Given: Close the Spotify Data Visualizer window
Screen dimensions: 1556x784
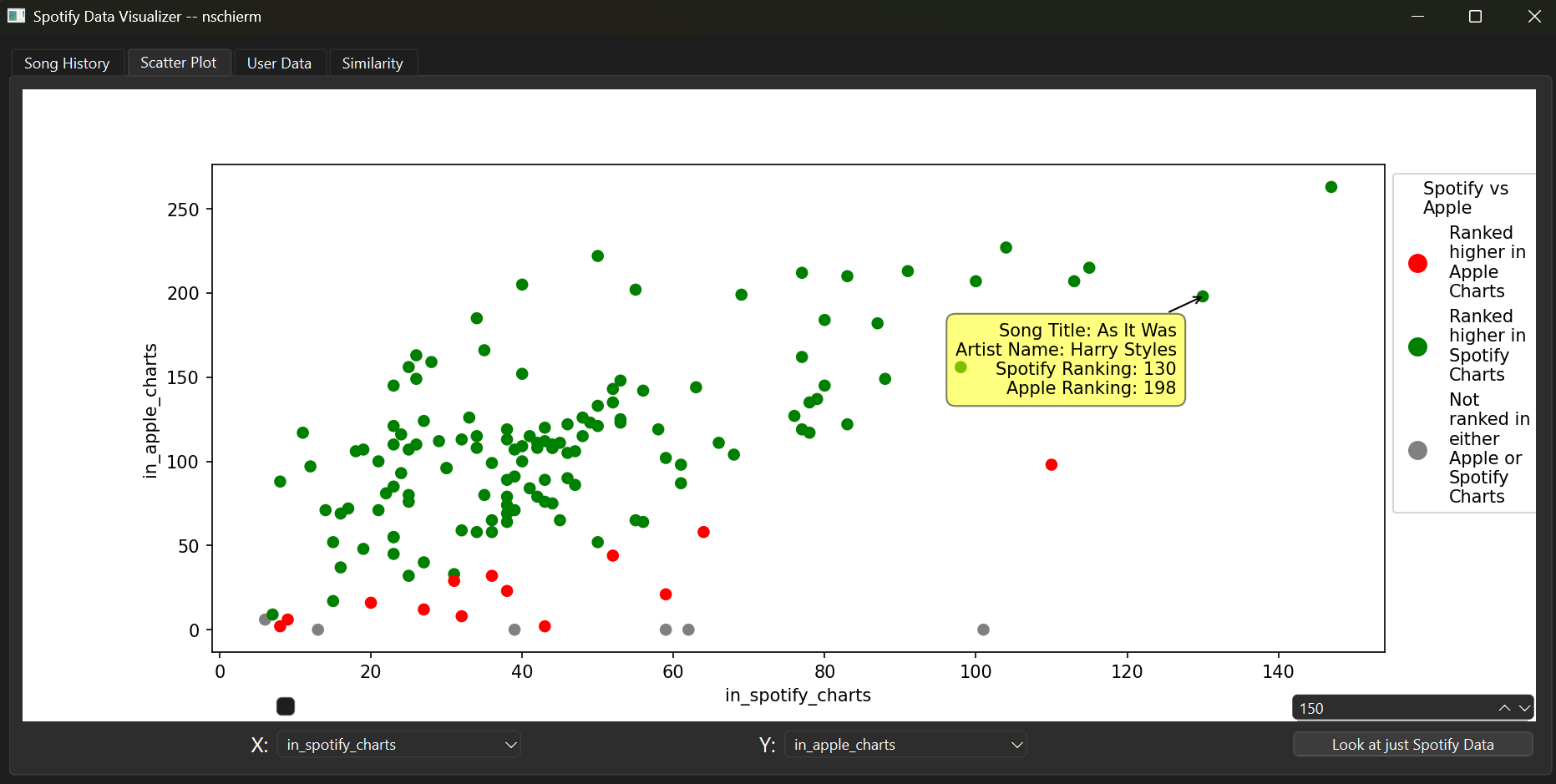Looking at the screenshot, I should click(1534, 17).
